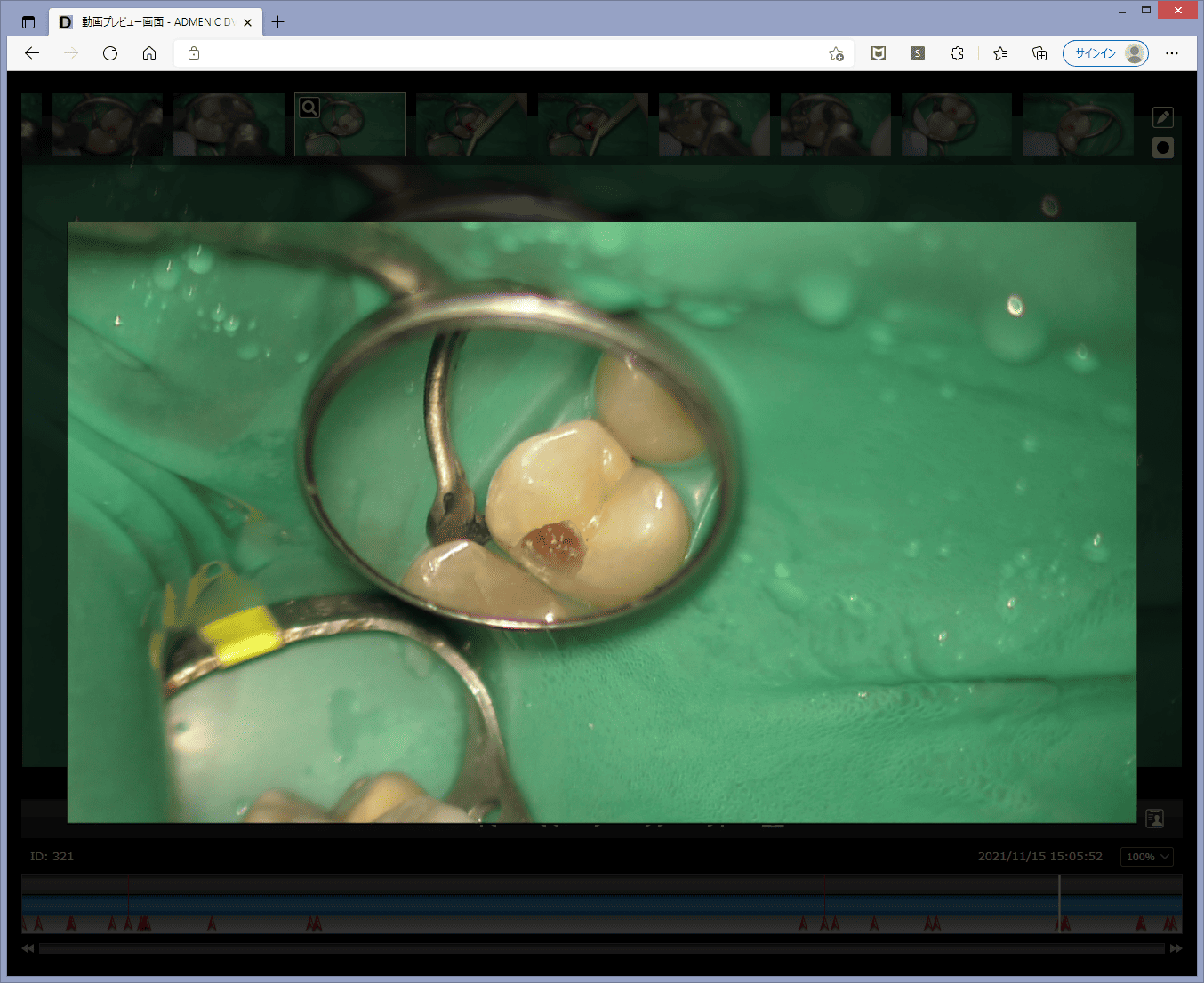Click the pencil edit icon
This screenshot has height=983, width=1204.
(x=1162, y=117)
